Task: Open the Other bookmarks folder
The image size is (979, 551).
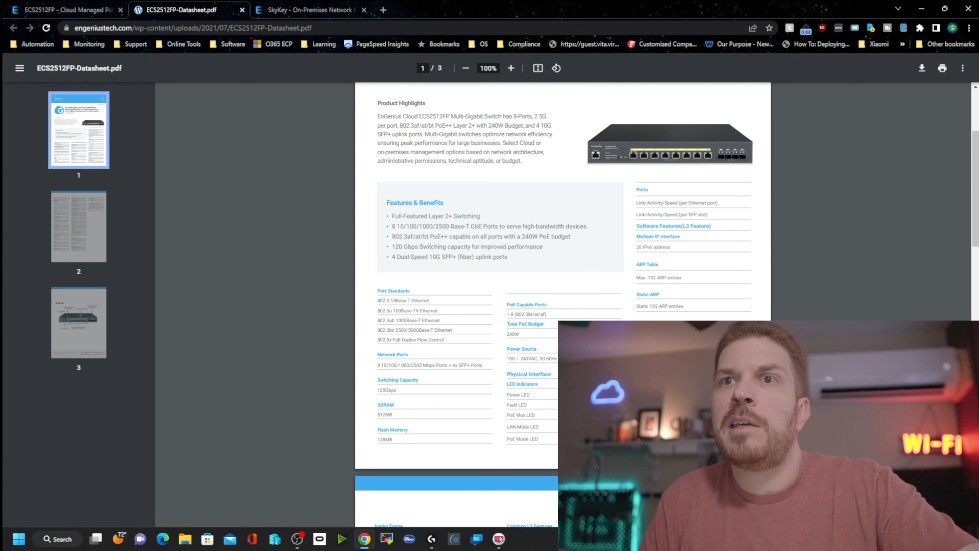Action: point(945,44)
